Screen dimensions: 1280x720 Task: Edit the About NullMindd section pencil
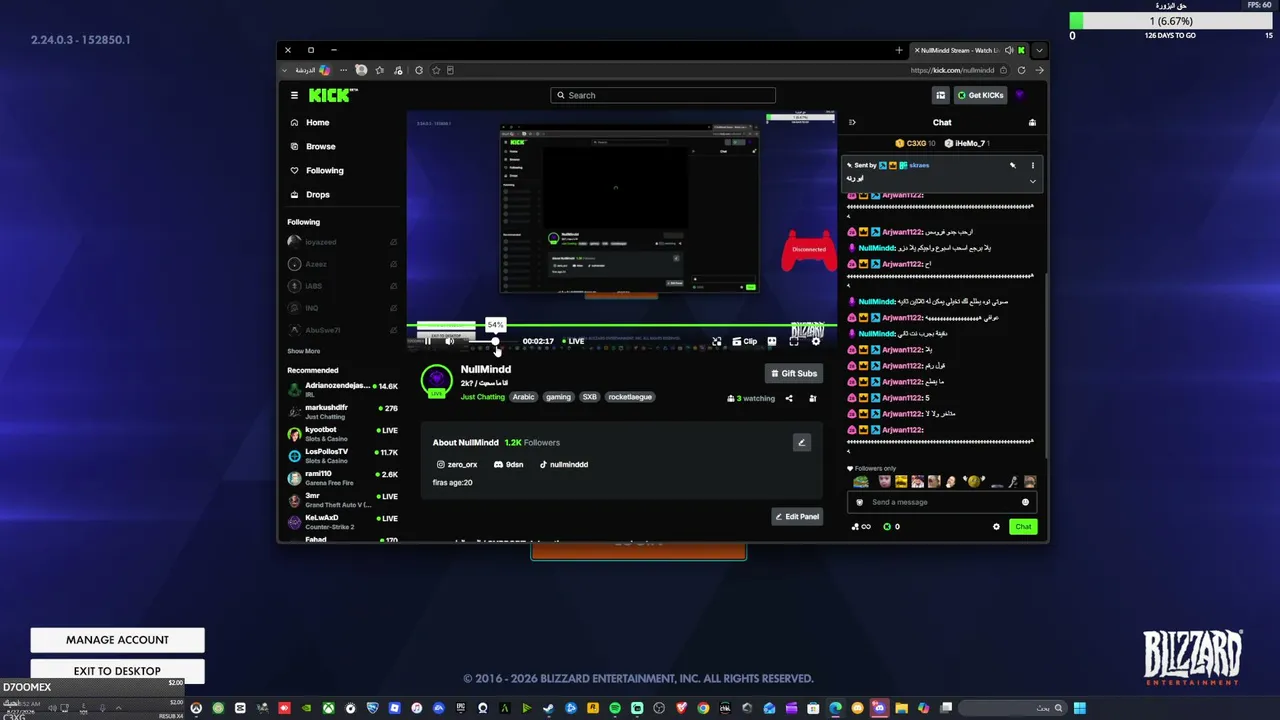click(x=801, y=442)
